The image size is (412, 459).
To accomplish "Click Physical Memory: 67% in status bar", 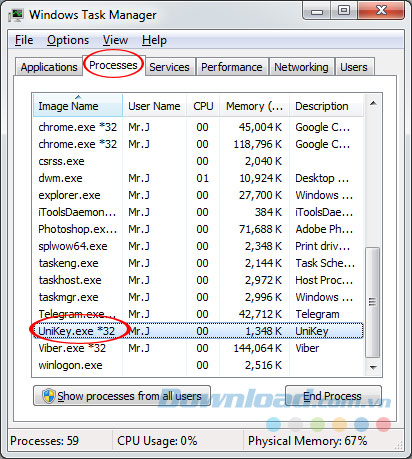I will [307, 441].
